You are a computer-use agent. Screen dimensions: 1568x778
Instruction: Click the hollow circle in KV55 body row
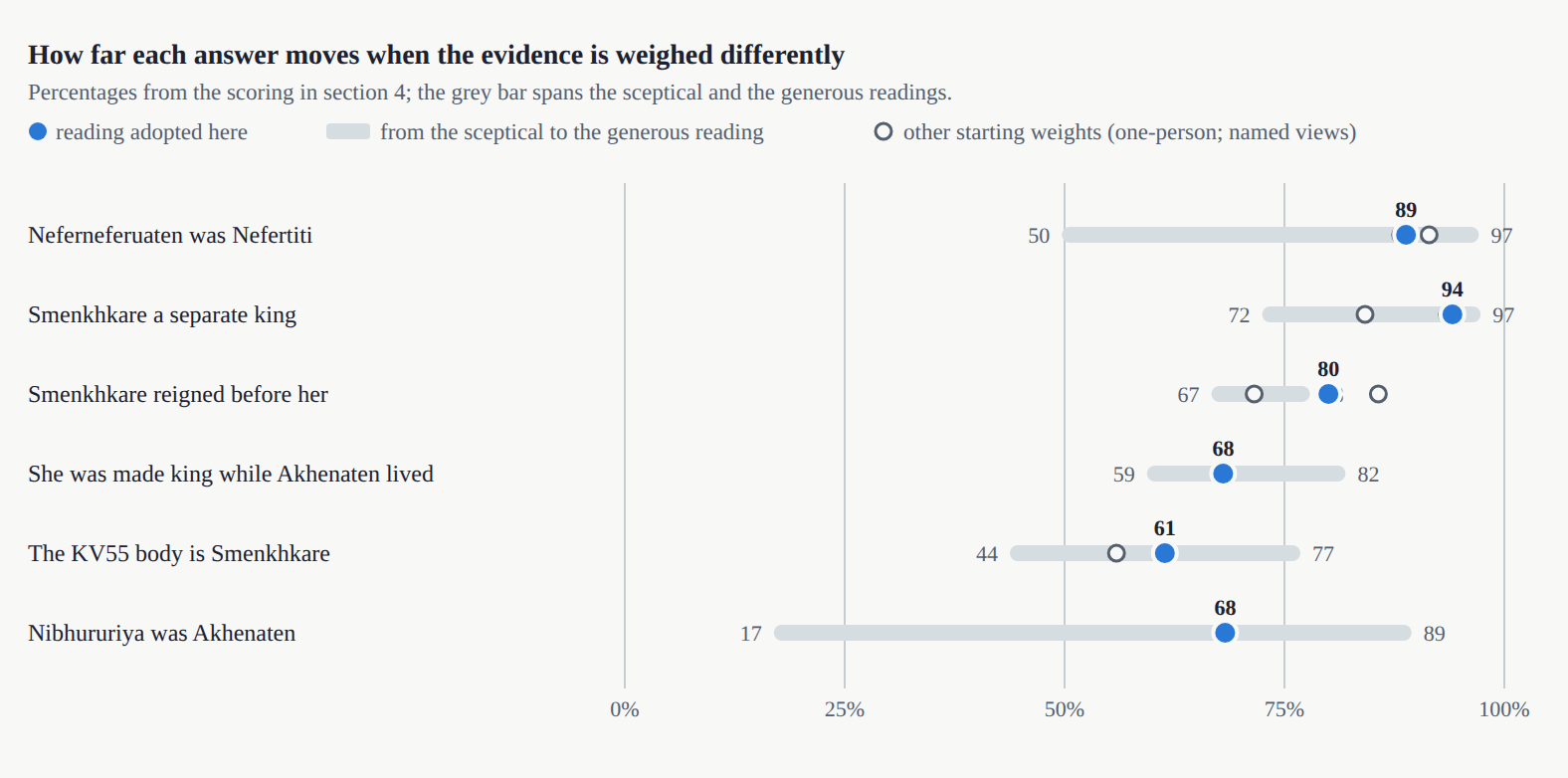(1116, 553)
